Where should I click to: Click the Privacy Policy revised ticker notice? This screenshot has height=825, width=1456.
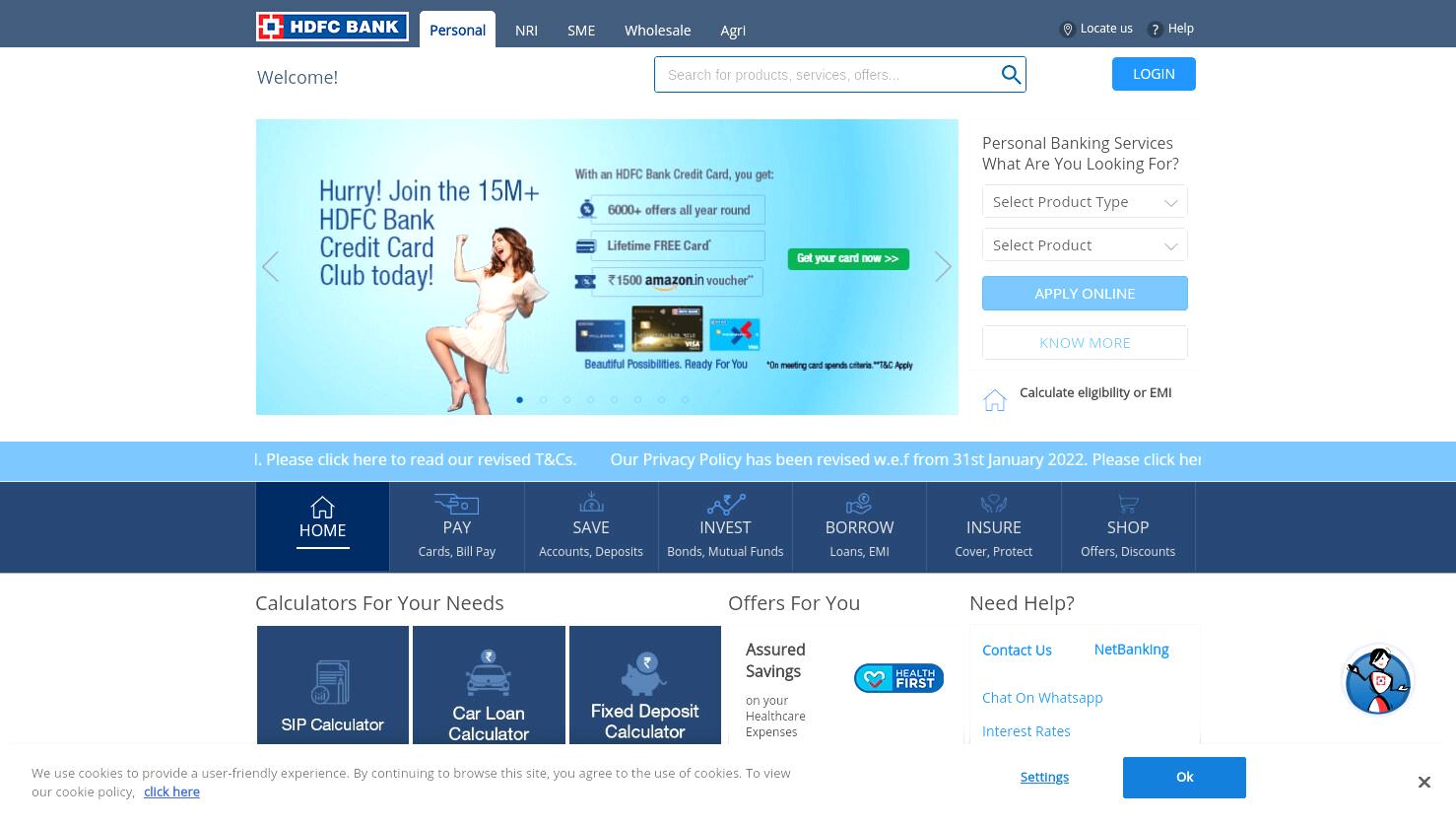[905, 459]
